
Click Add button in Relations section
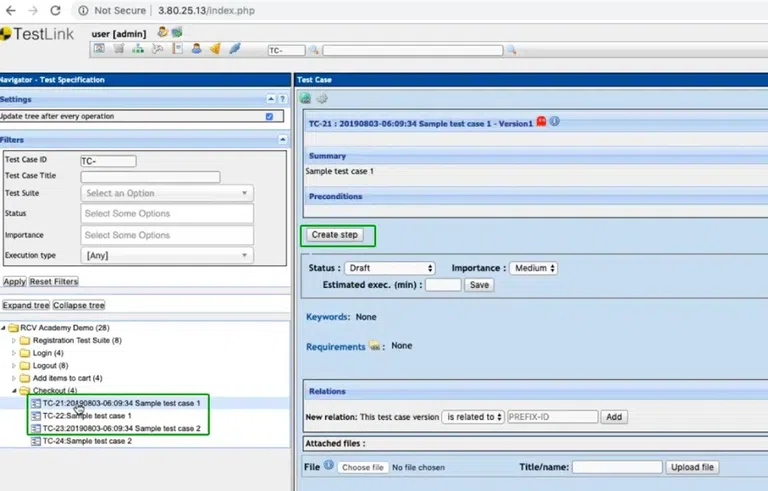pos(614,417)
